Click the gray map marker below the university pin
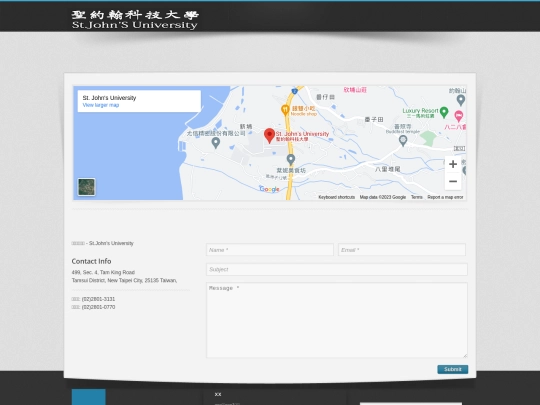The image size is (540, 405). pos(291,159)
